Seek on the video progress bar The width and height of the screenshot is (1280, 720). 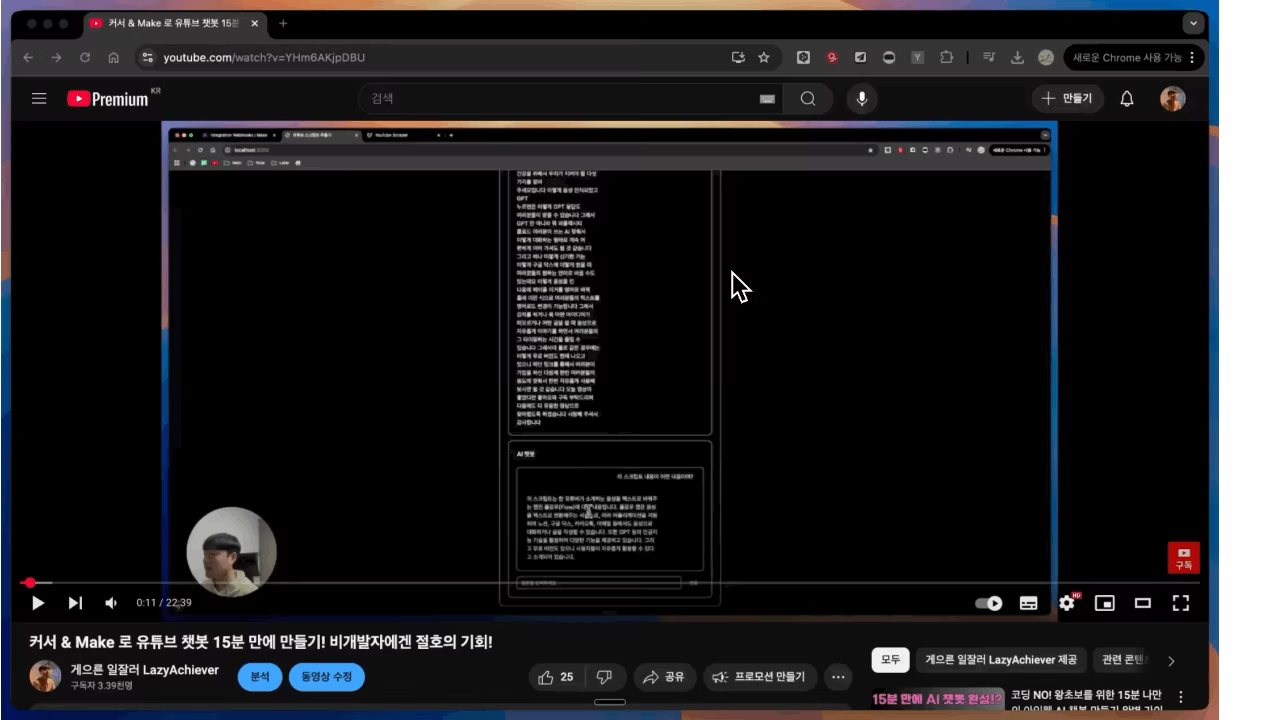[609, 582]
